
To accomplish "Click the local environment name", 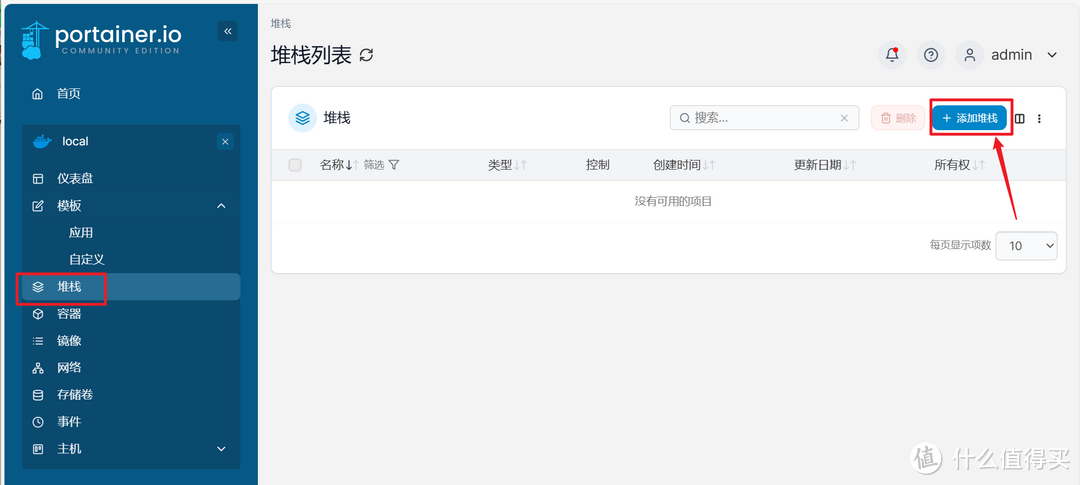I will 75,141.
